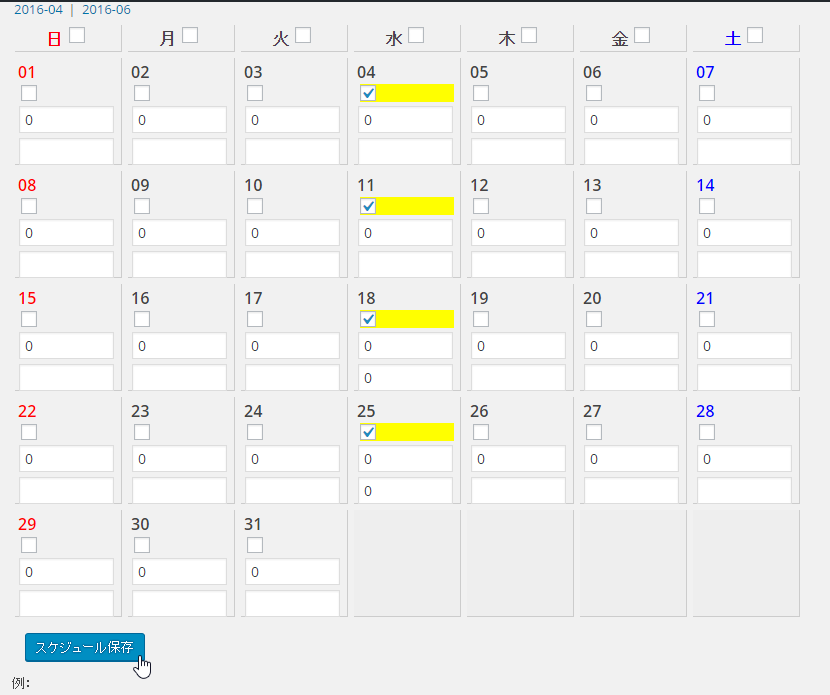Click the first input field under day 23

coord(179,459)
